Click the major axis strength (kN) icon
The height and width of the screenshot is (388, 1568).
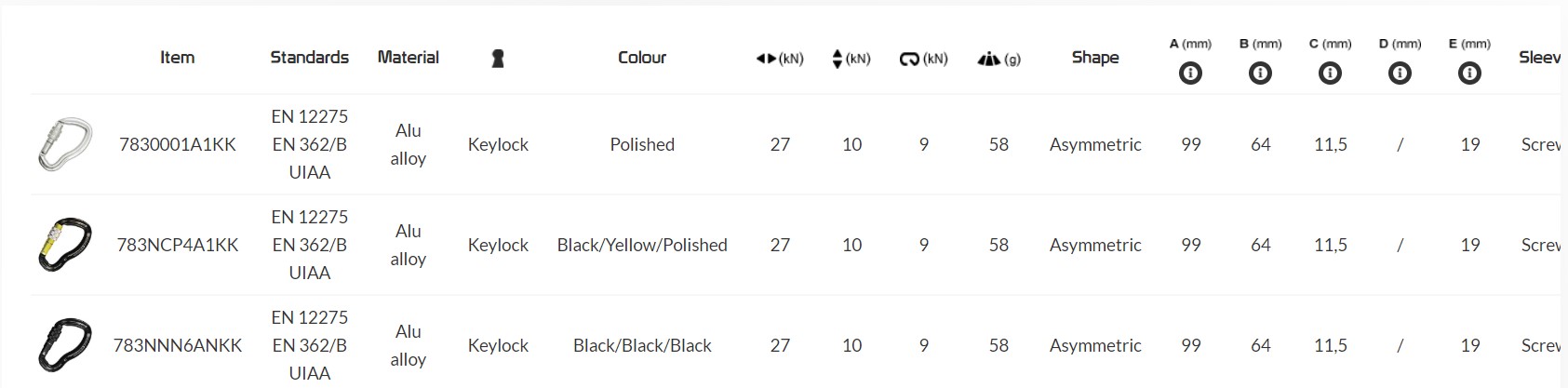766,59
